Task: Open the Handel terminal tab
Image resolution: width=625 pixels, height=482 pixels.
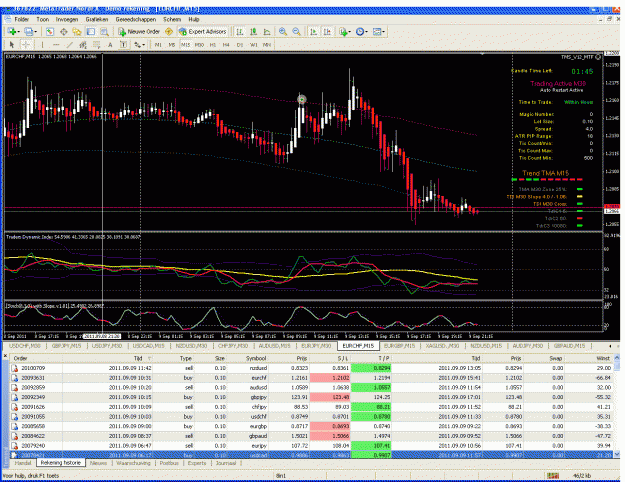Action: click(23, 463)
